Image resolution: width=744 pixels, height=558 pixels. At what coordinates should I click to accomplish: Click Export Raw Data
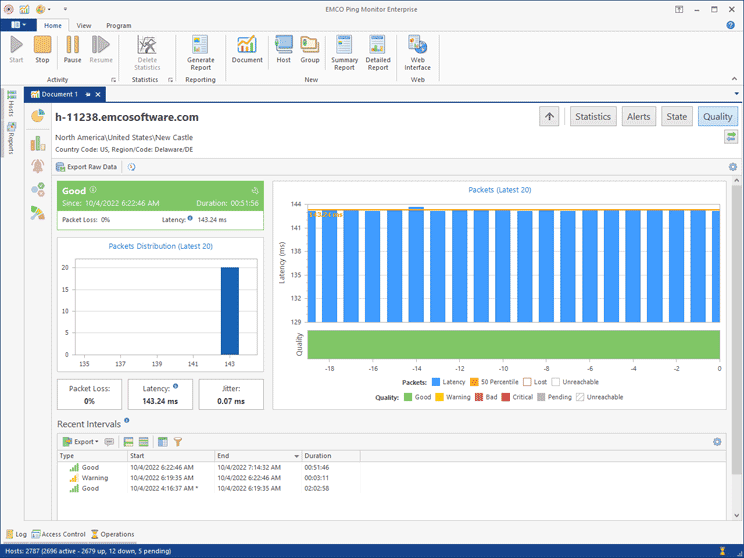[x=86, y=167]
